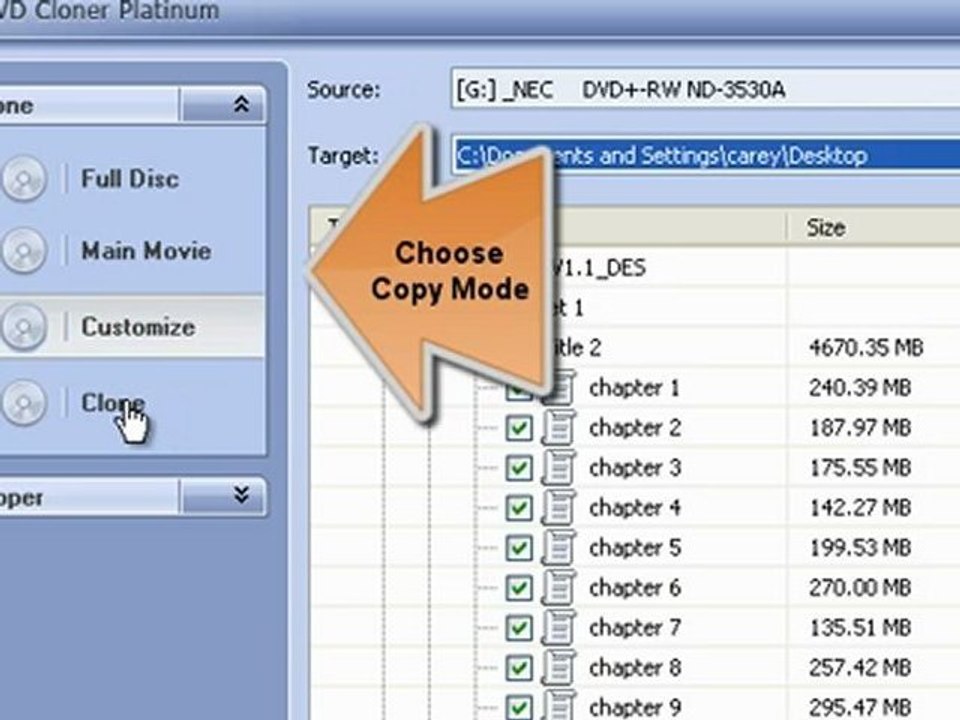Uncheck the chapter 6 checkbox
Screen dimensions: 960x720
click(519, 588)
